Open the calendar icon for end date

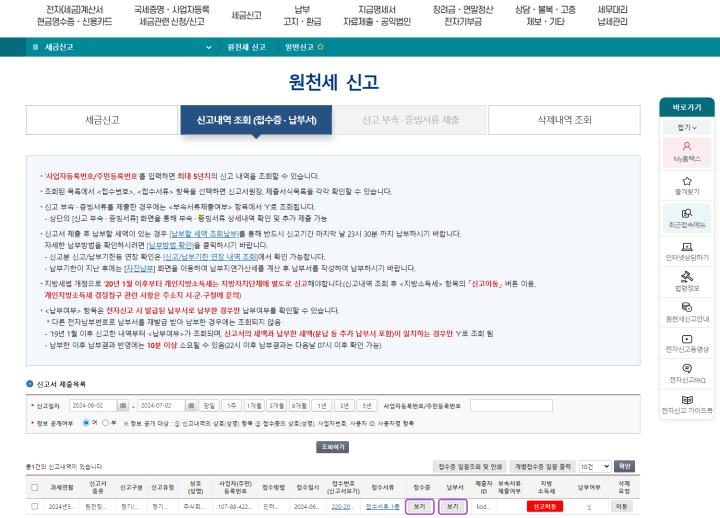[191, 405]
